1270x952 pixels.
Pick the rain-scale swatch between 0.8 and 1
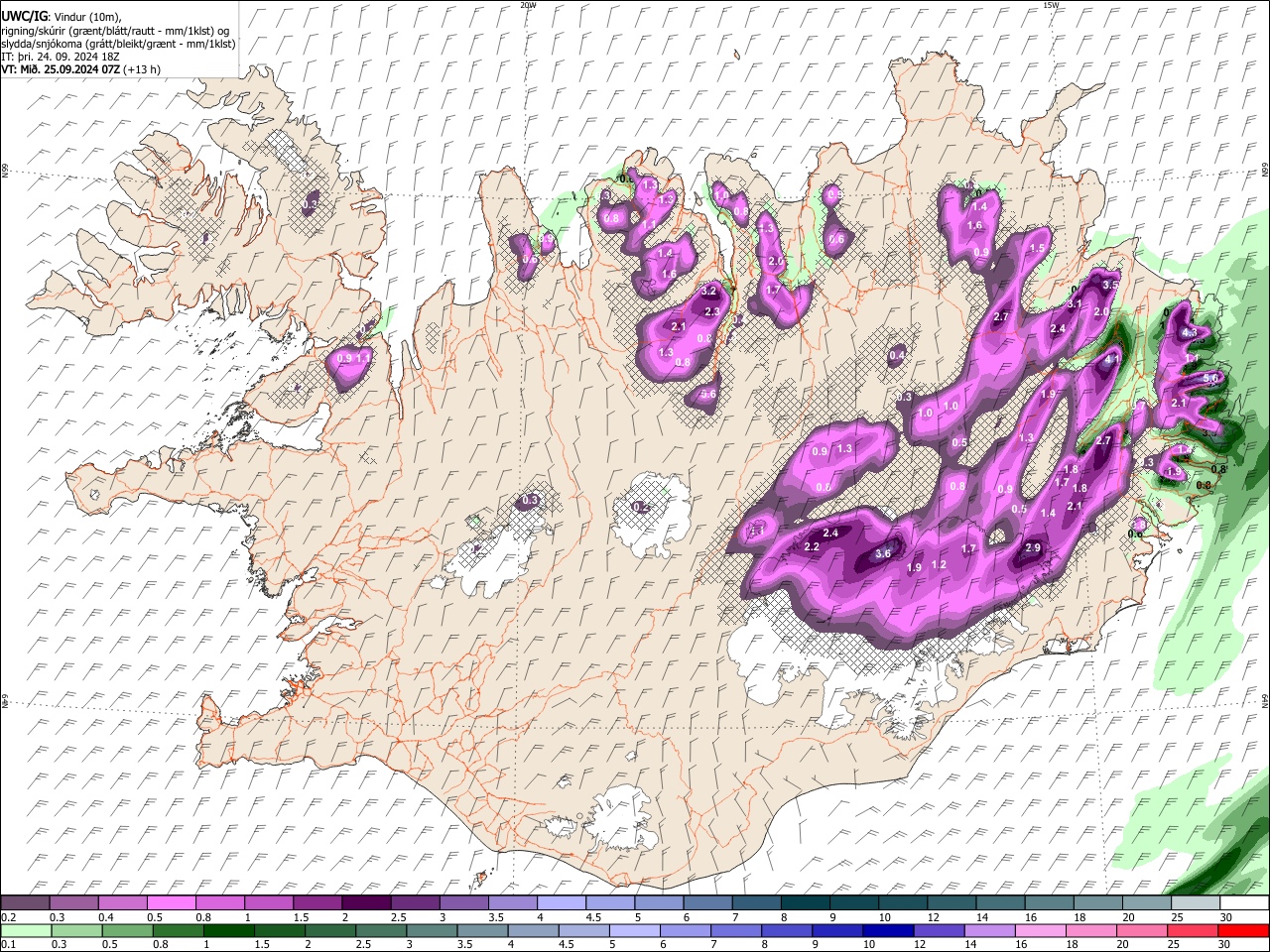tap(178, 930)
